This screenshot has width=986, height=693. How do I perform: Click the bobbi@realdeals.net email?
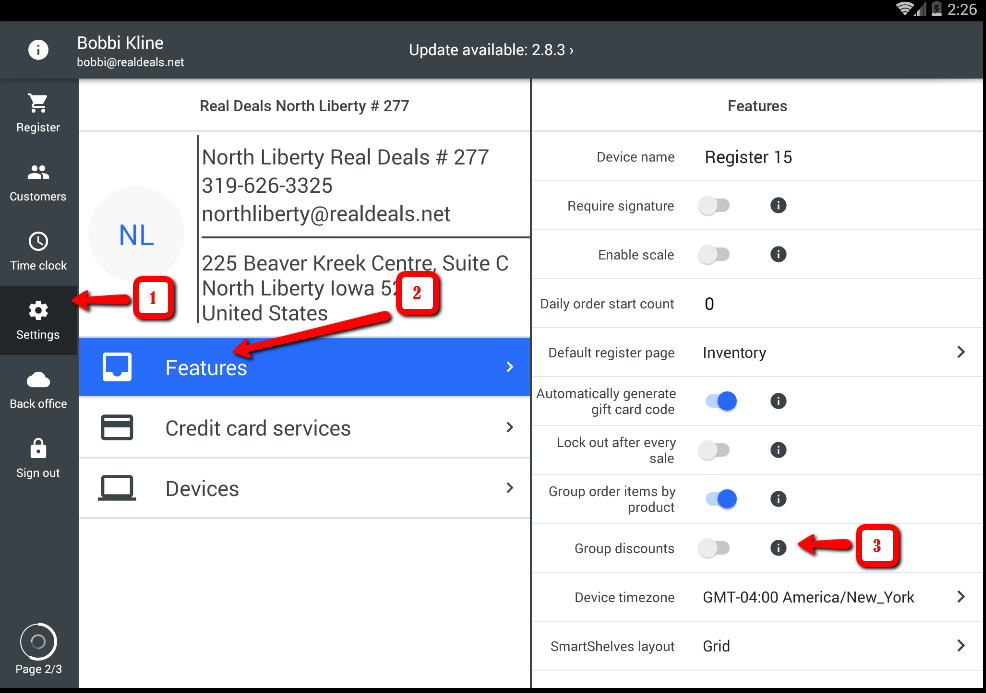(x=130, y=62)
